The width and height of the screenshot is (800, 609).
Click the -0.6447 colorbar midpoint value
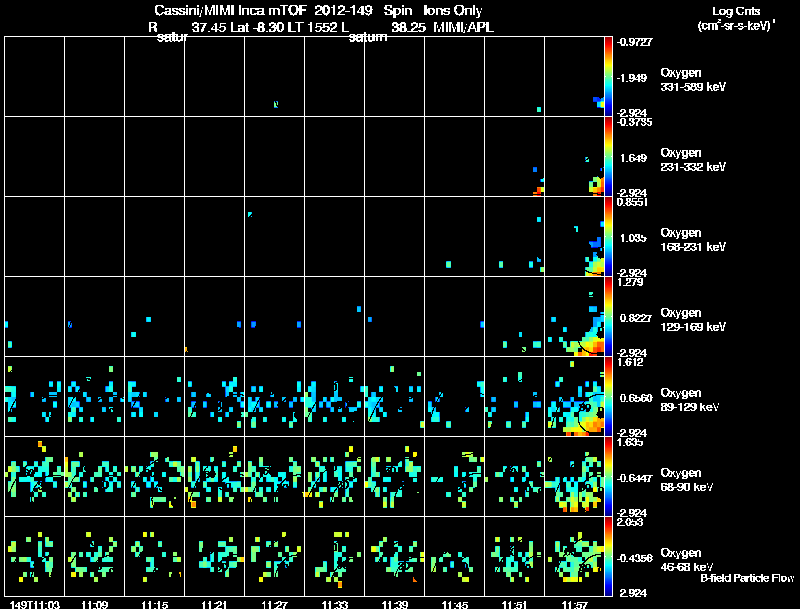click(634, 478)
